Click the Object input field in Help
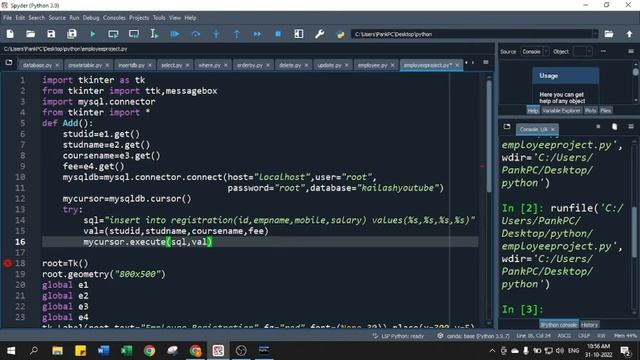 579,51
